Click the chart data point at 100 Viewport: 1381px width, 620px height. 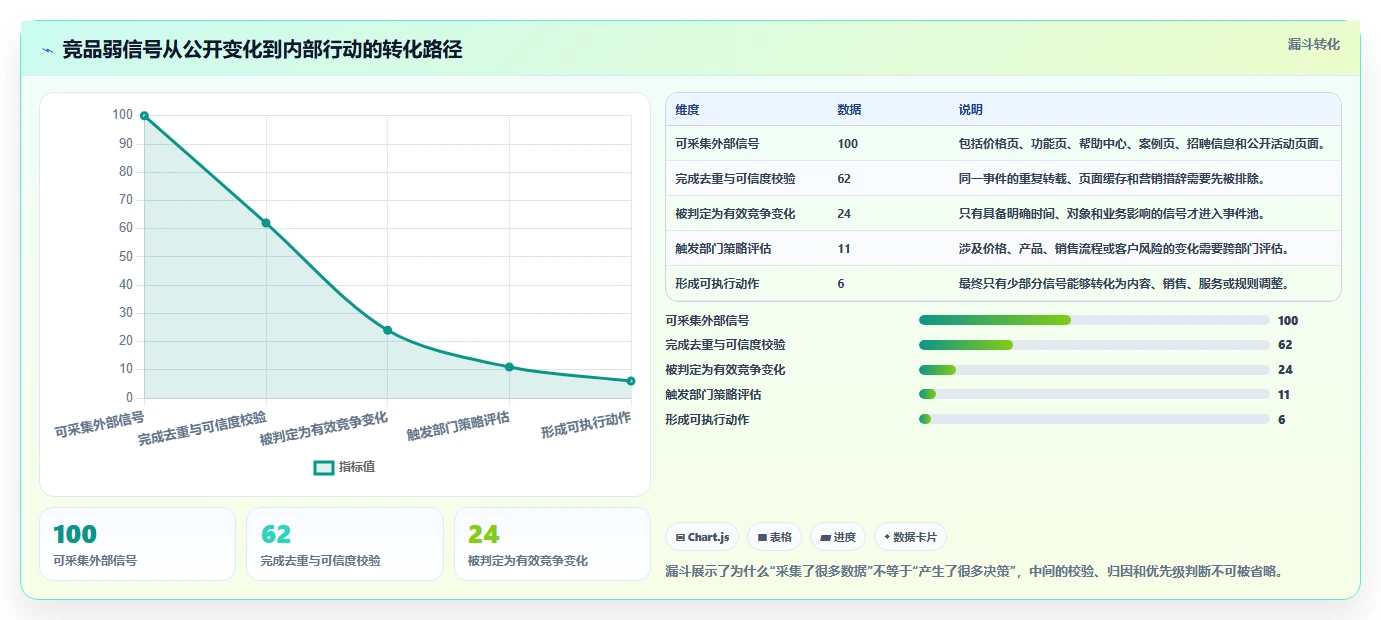pyautogui.click(x=144, y=116)
